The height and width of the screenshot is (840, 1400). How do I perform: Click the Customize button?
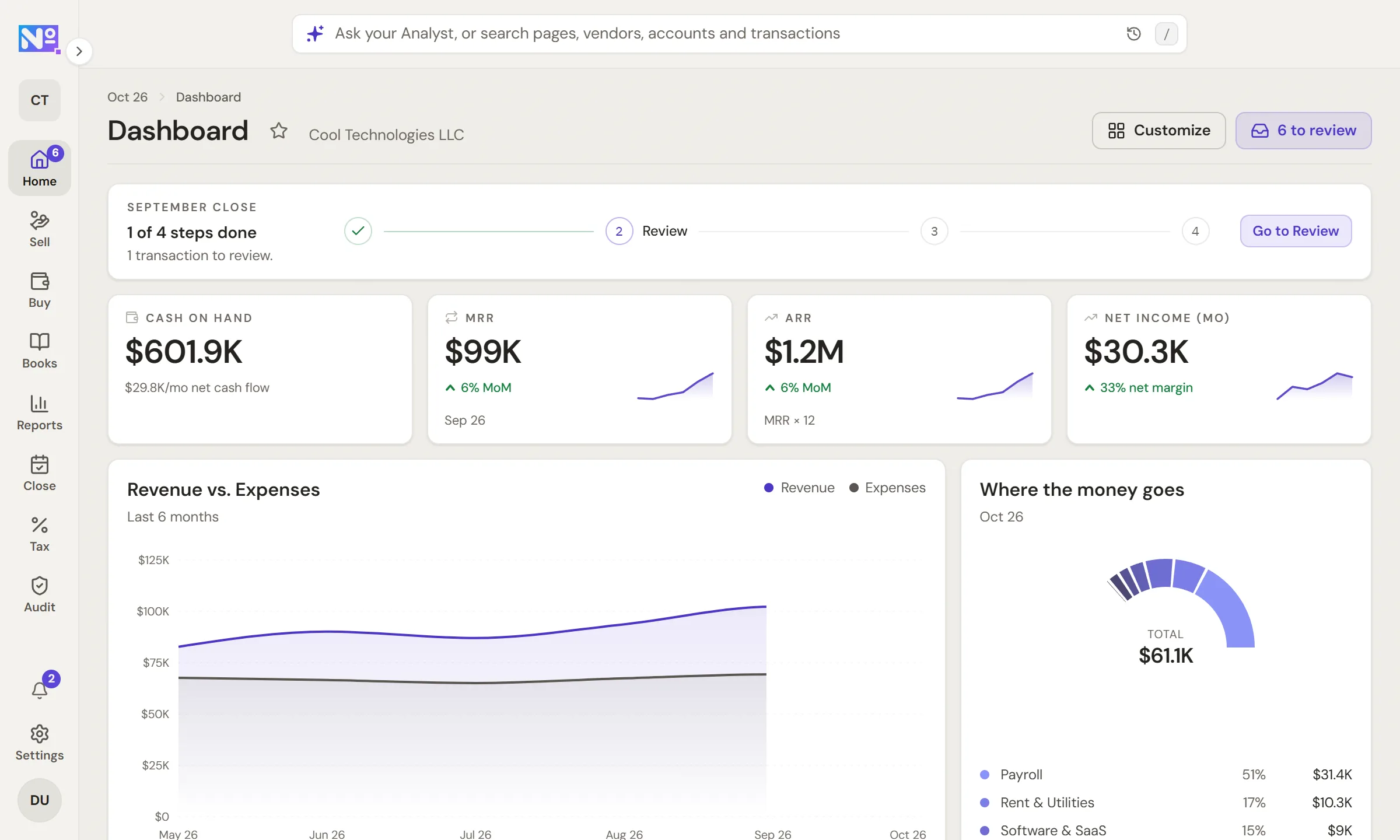pos(1158,131)
